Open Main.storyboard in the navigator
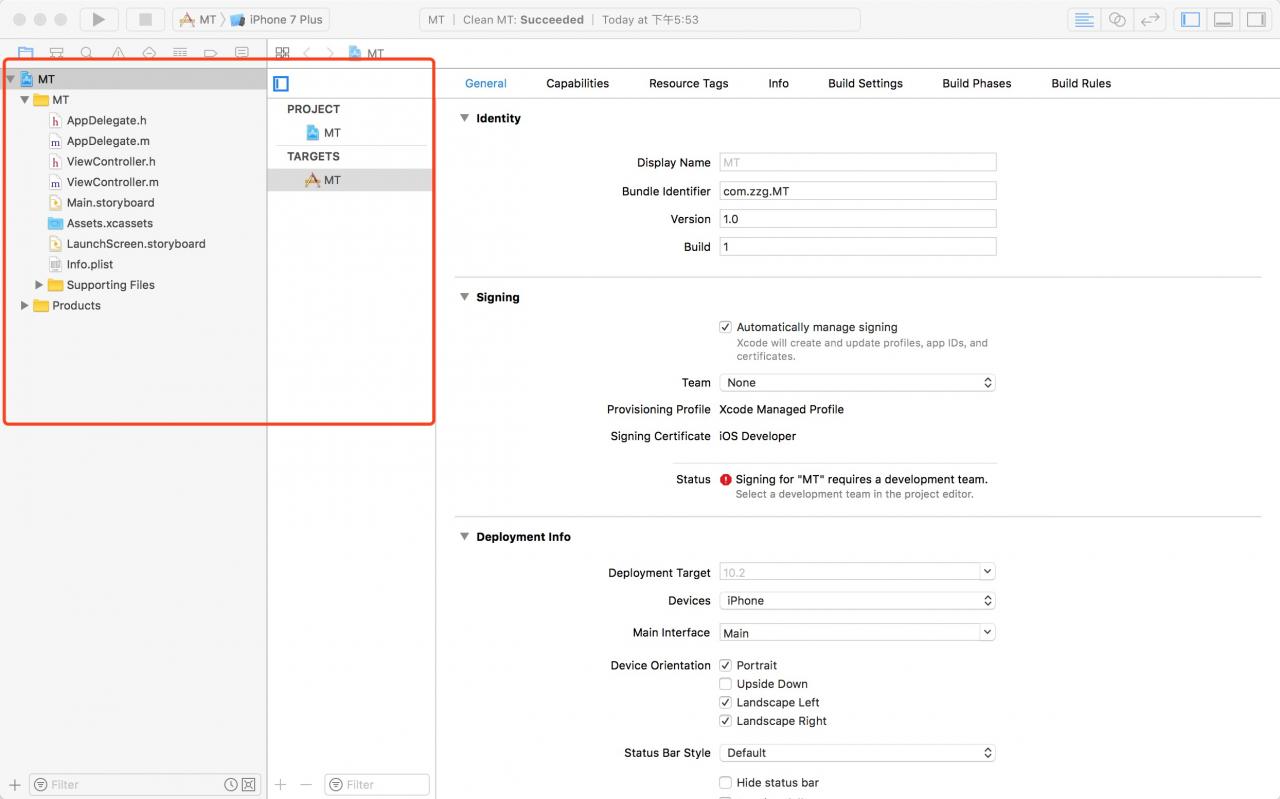1280x799 pixels. click(x=110, y=203)
